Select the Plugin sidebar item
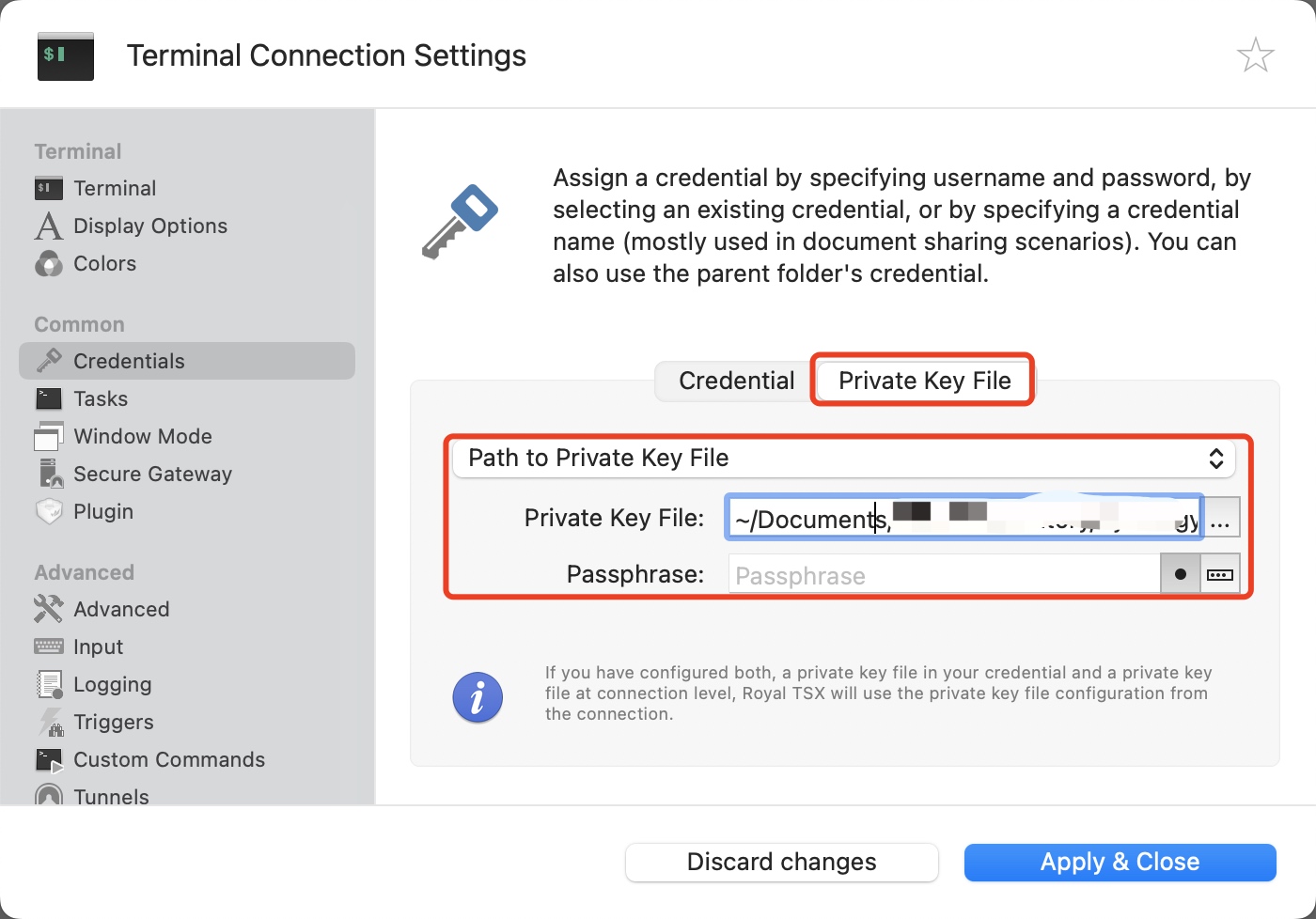Screen dimensions: 1316x919 [x=102, y=511]
